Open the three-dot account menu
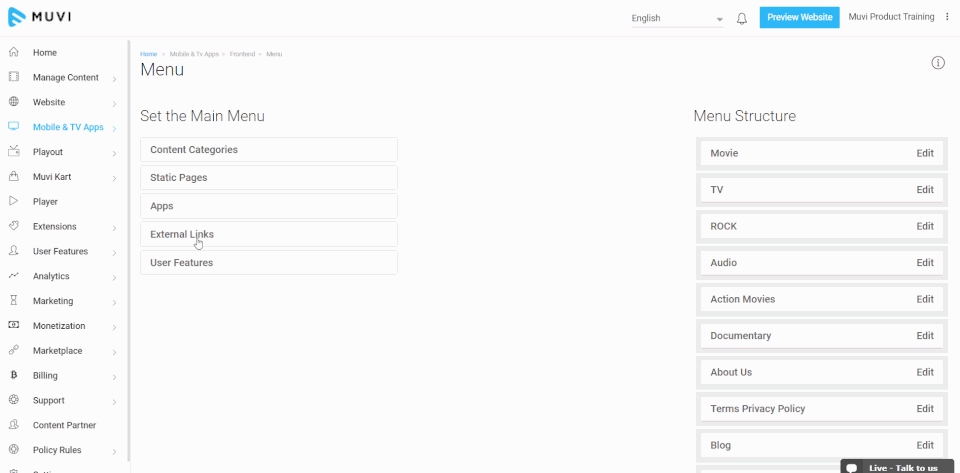 click(x=948, y=17)
